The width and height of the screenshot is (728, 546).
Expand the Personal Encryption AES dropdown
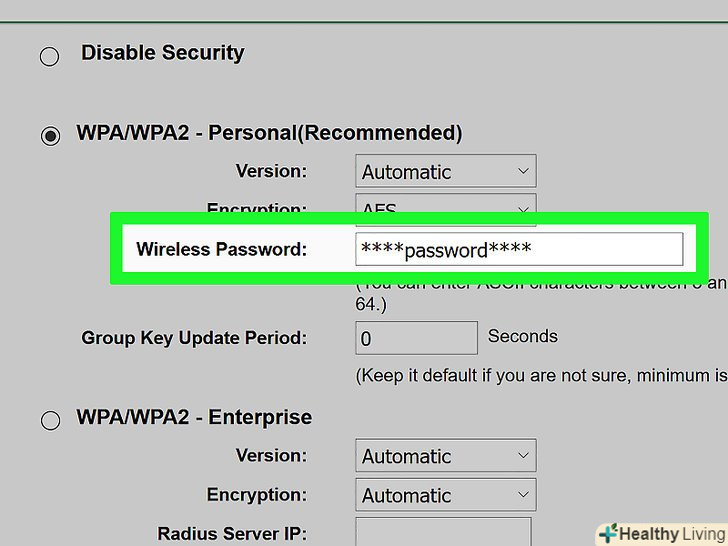(x=445, y=205)
